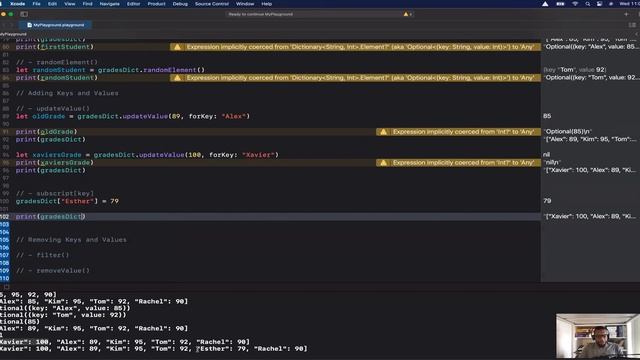Screen dimensions: 640x360
Task: Click the 'let randomStudent' code line
Action: (x=110, y=70)
